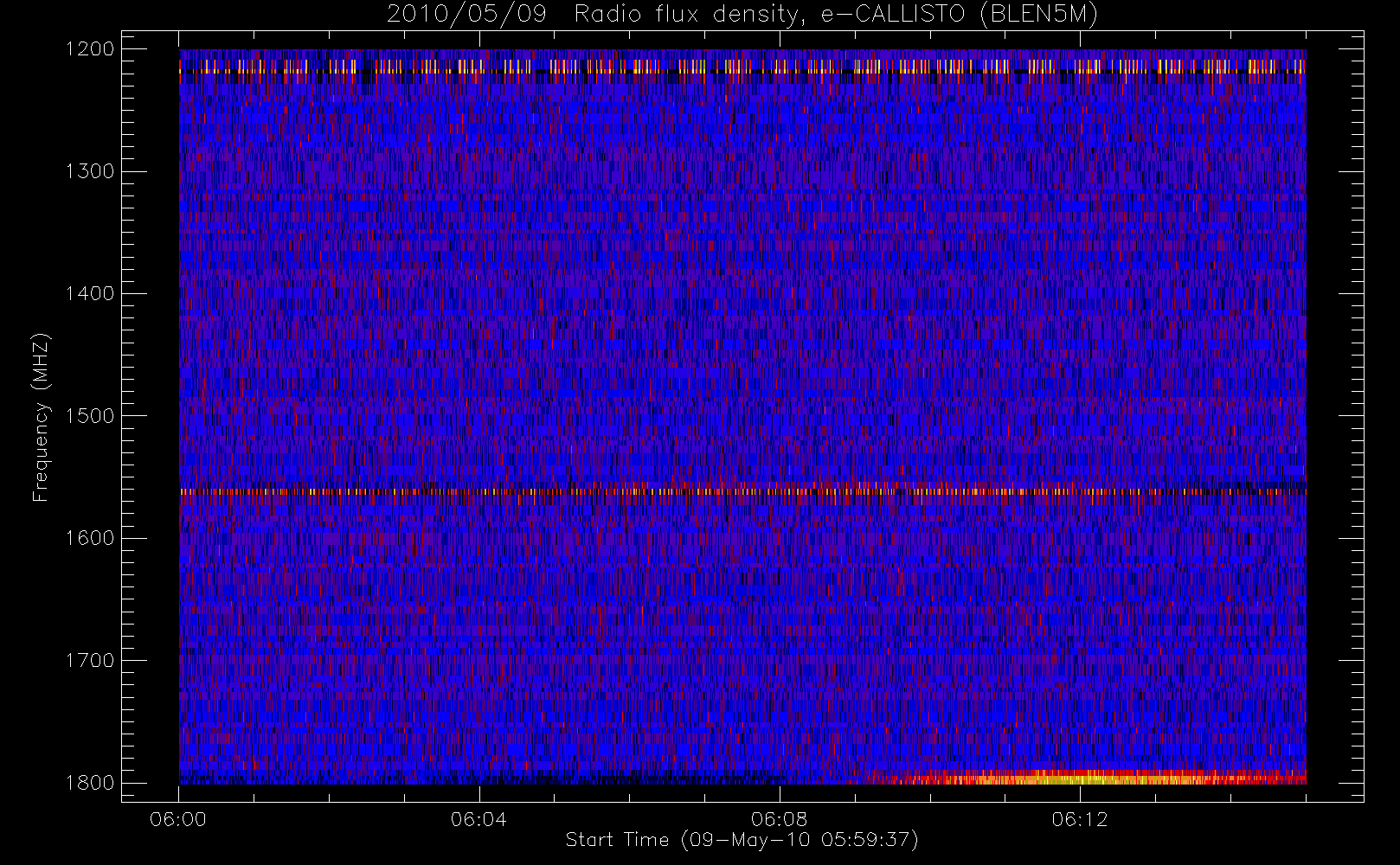Image resolution: width=1400 pixels, height=865 pixels.
Task: Click the 1700 frequency tick label
Action: [x=90, y=661]
